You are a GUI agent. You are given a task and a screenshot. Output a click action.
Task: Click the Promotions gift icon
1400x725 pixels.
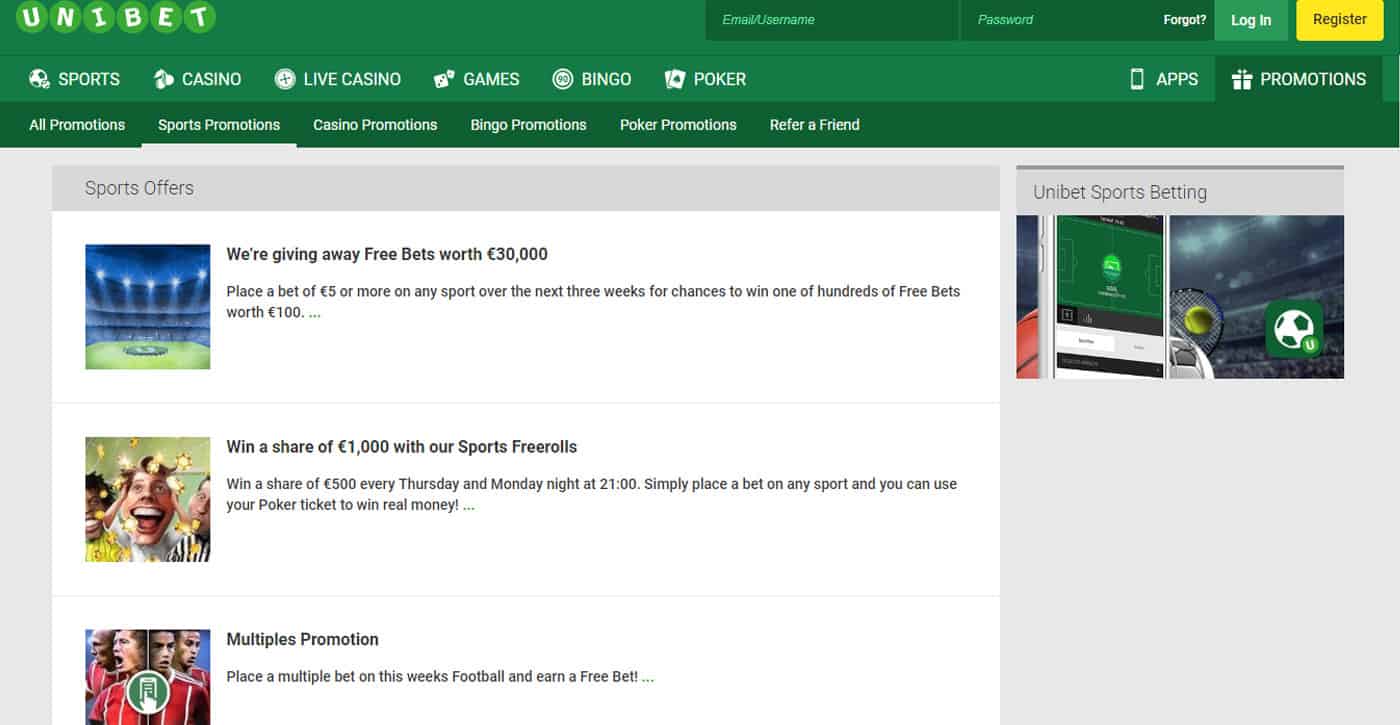1242,79
